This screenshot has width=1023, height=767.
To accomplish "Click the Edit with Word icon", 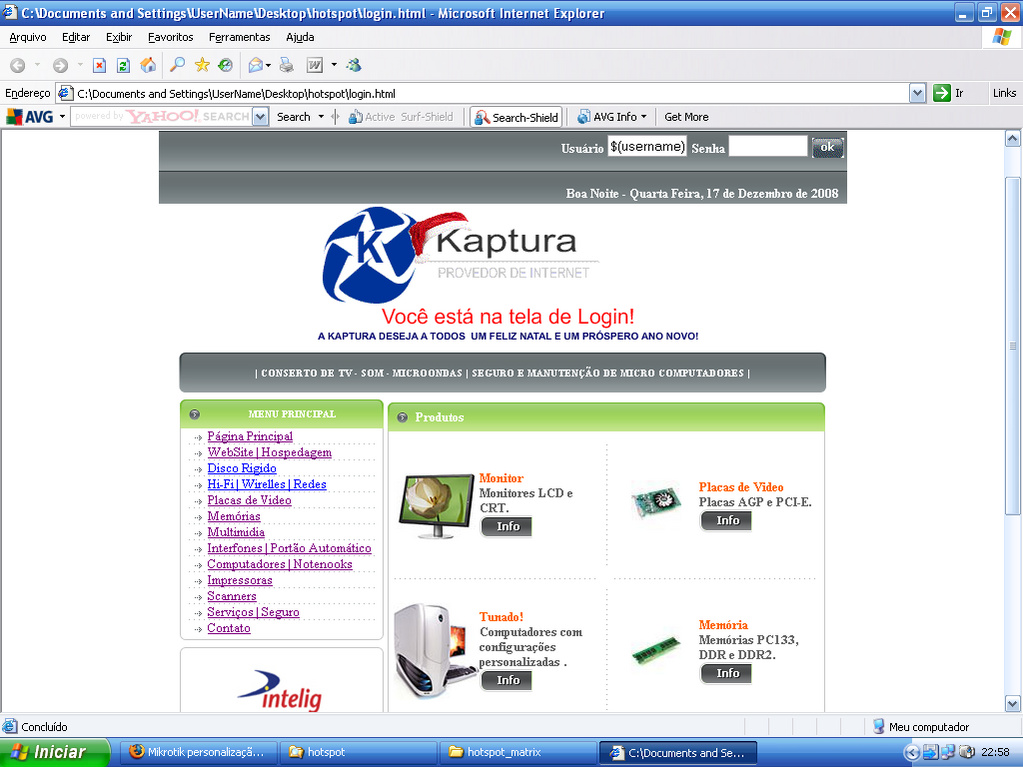I will click(x=314, y=65).
